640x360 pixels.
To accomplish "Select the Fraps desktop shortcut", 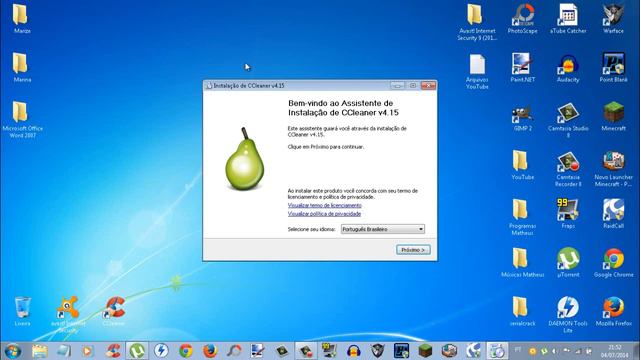I will point(568,214).
